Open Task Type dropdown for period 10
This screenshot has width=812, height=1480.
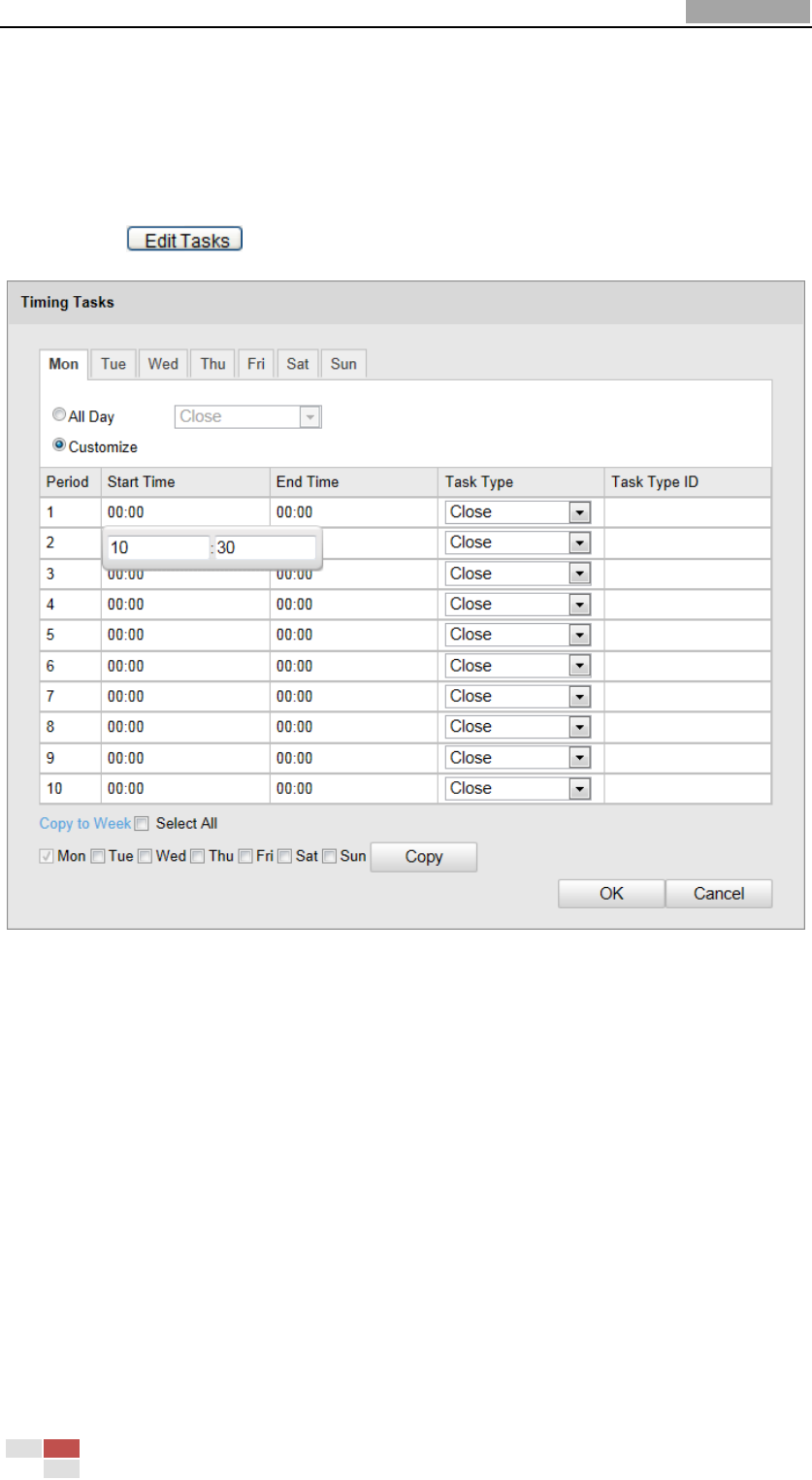[518, 788]
